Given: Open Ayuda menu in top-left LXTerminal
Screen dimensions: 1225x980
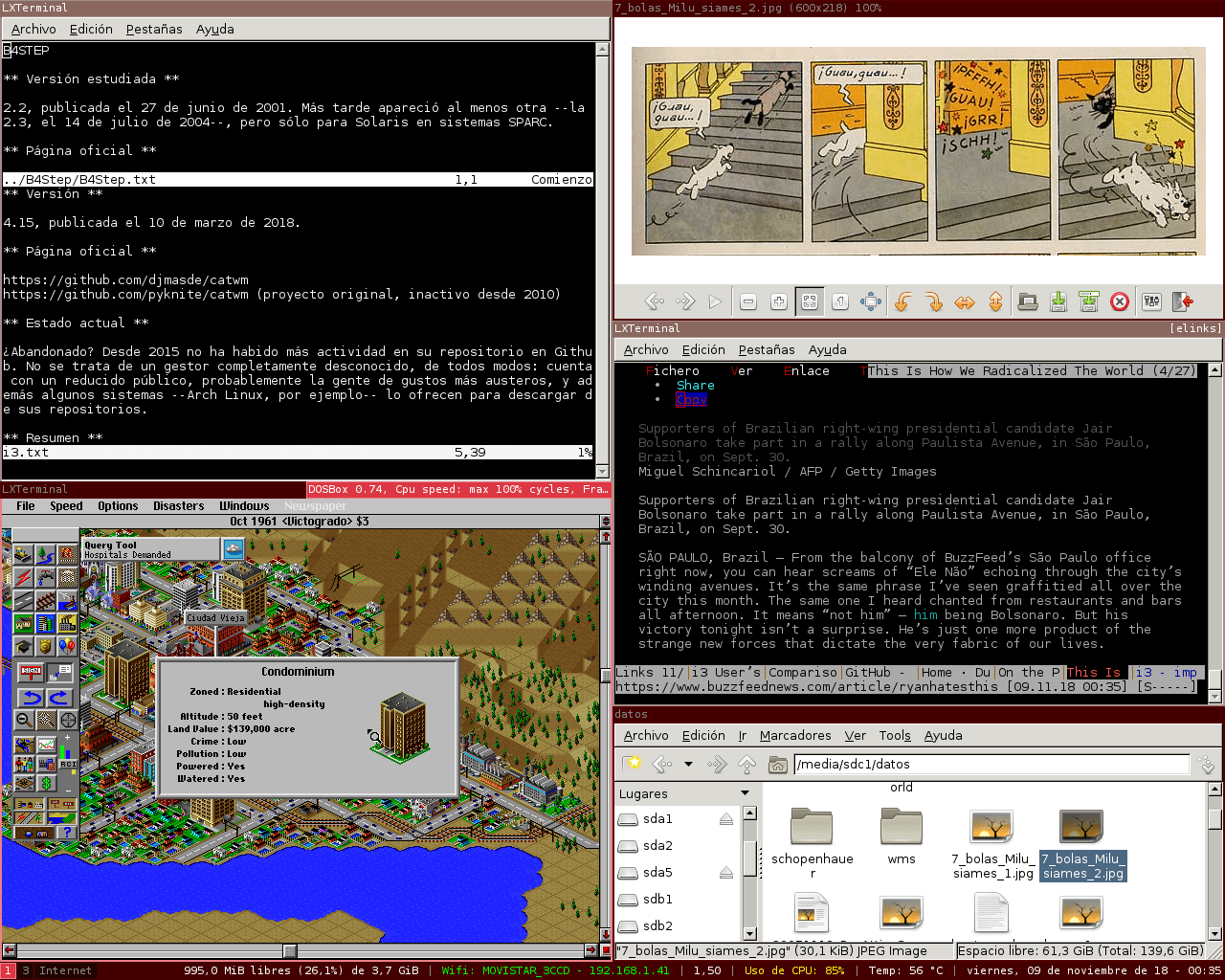Looking at the screenshot, I should coord(215,30).
